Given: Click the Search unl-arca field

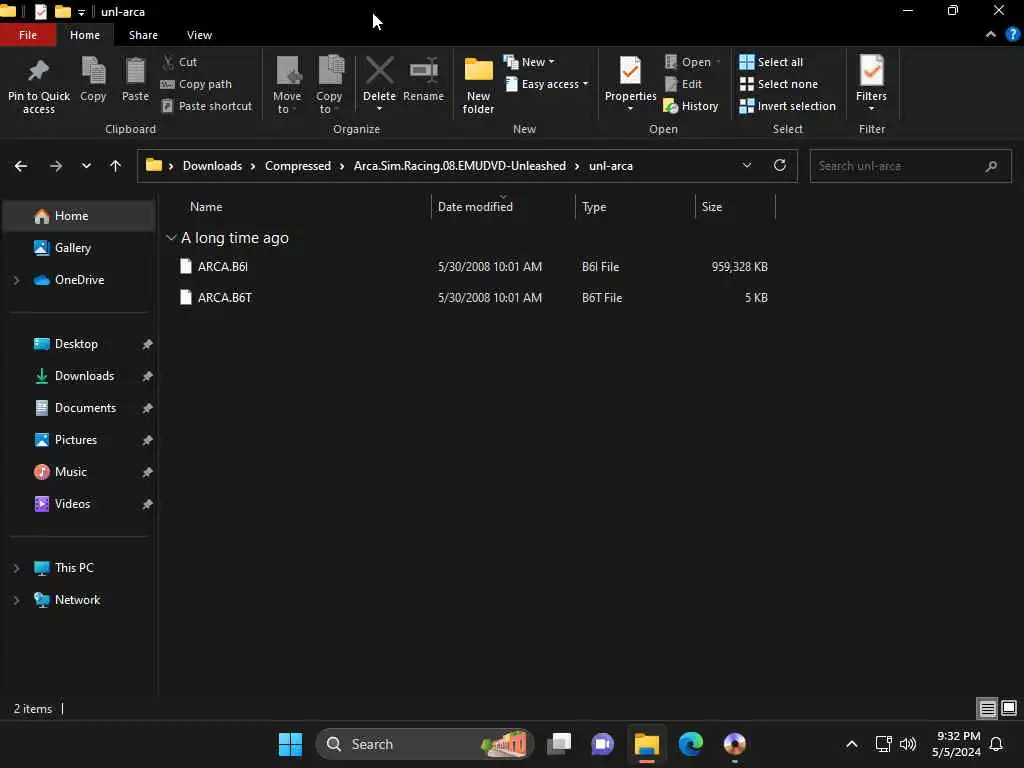Looking at the screenshot, I should pyautogui.click(x=910, y=166).
